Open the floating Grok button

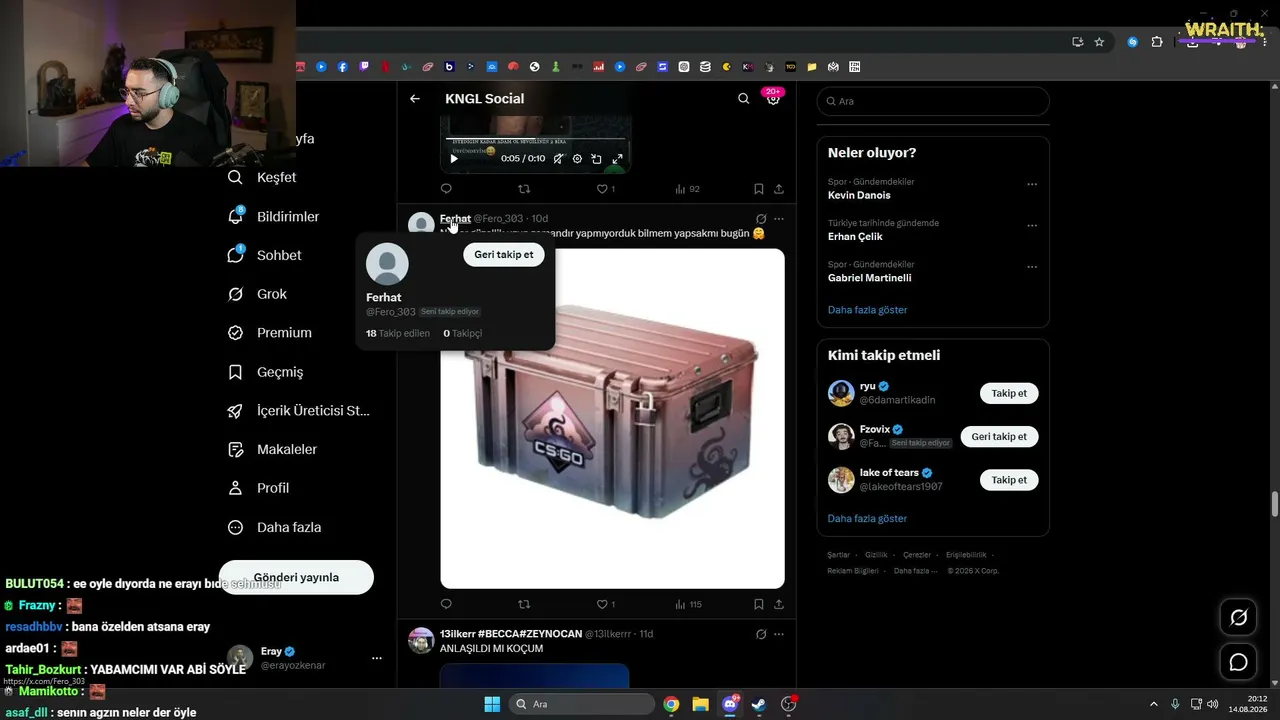[1238, 618]
